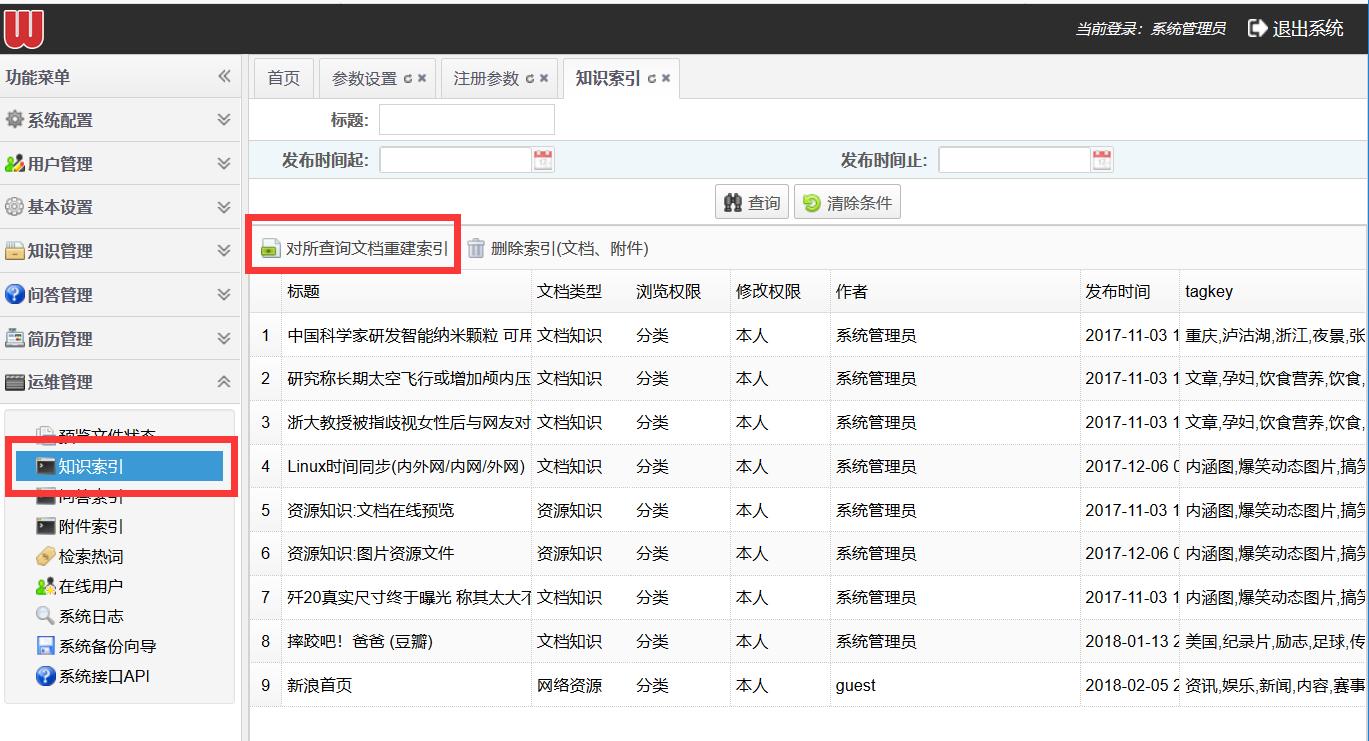Click the magnifier icon beside 系统日志

coord(45,616)
